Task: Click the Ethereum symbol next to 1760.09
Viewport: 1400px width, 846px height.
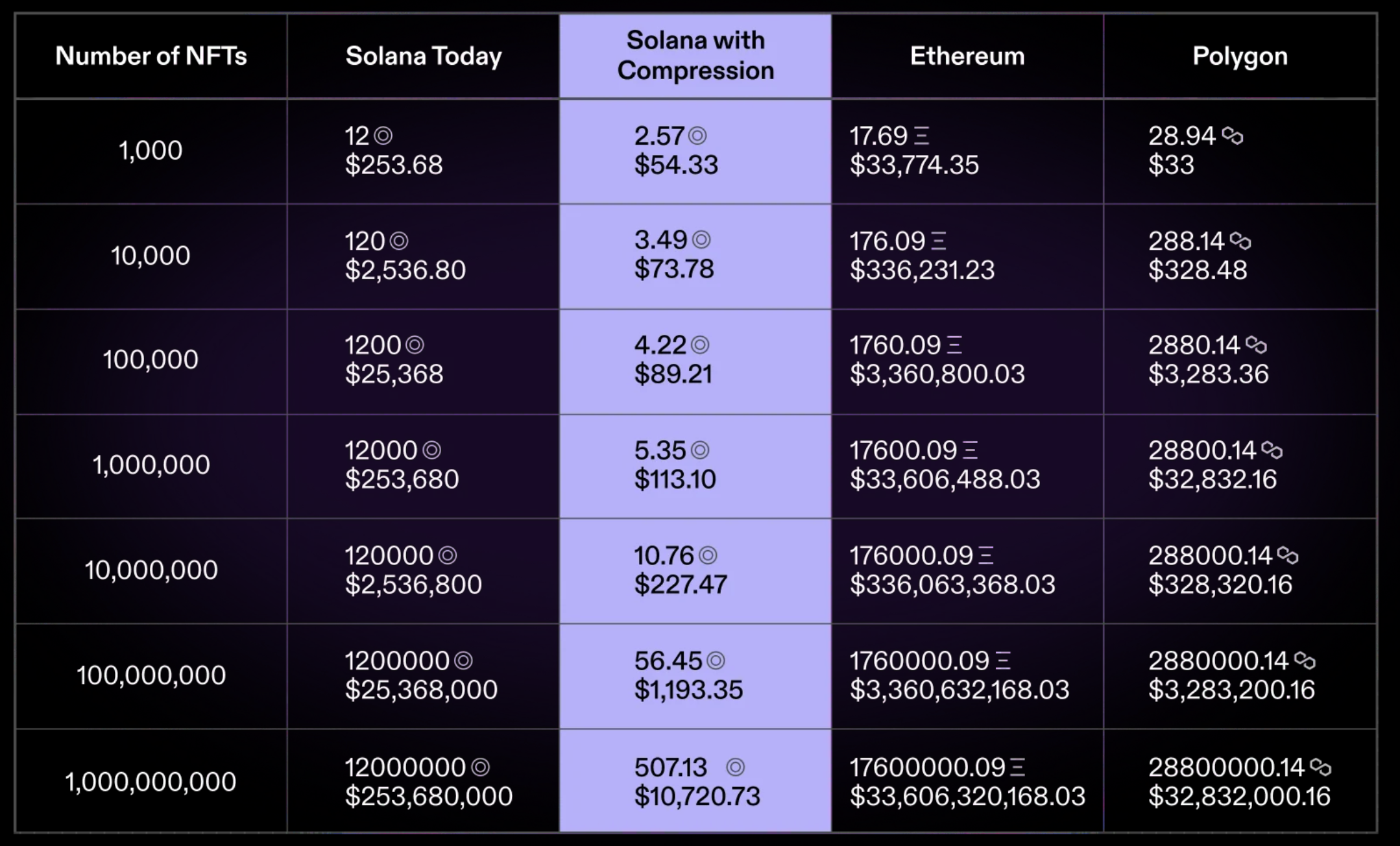Action: pyautogui.click(x=954, y=345)
